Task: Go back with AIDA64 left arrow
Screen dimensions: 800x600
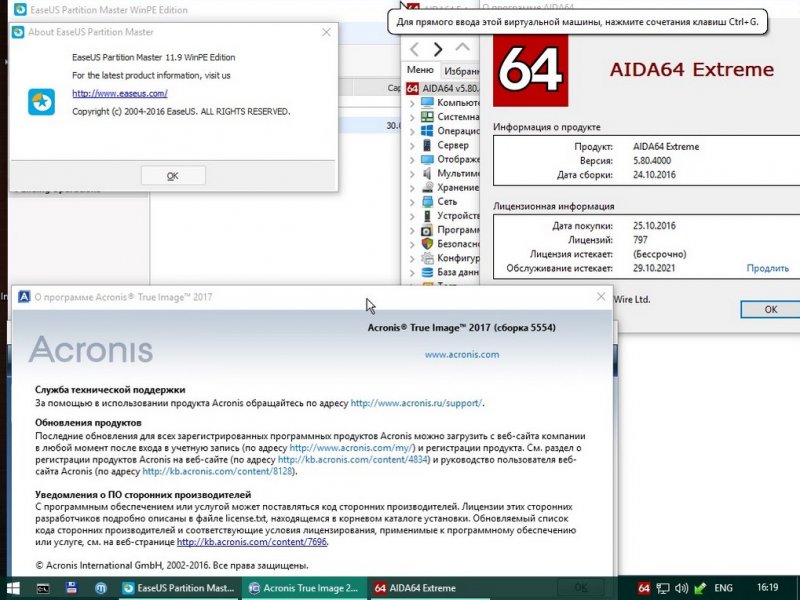Action: (414, 49)
